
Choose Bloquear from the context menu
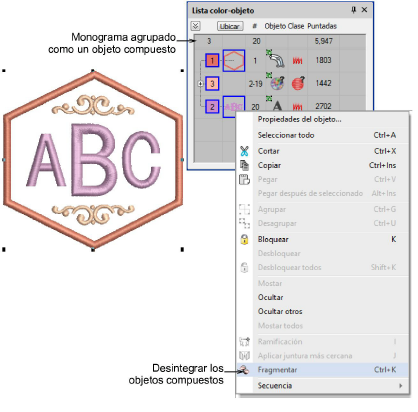(x=322, y=239)
